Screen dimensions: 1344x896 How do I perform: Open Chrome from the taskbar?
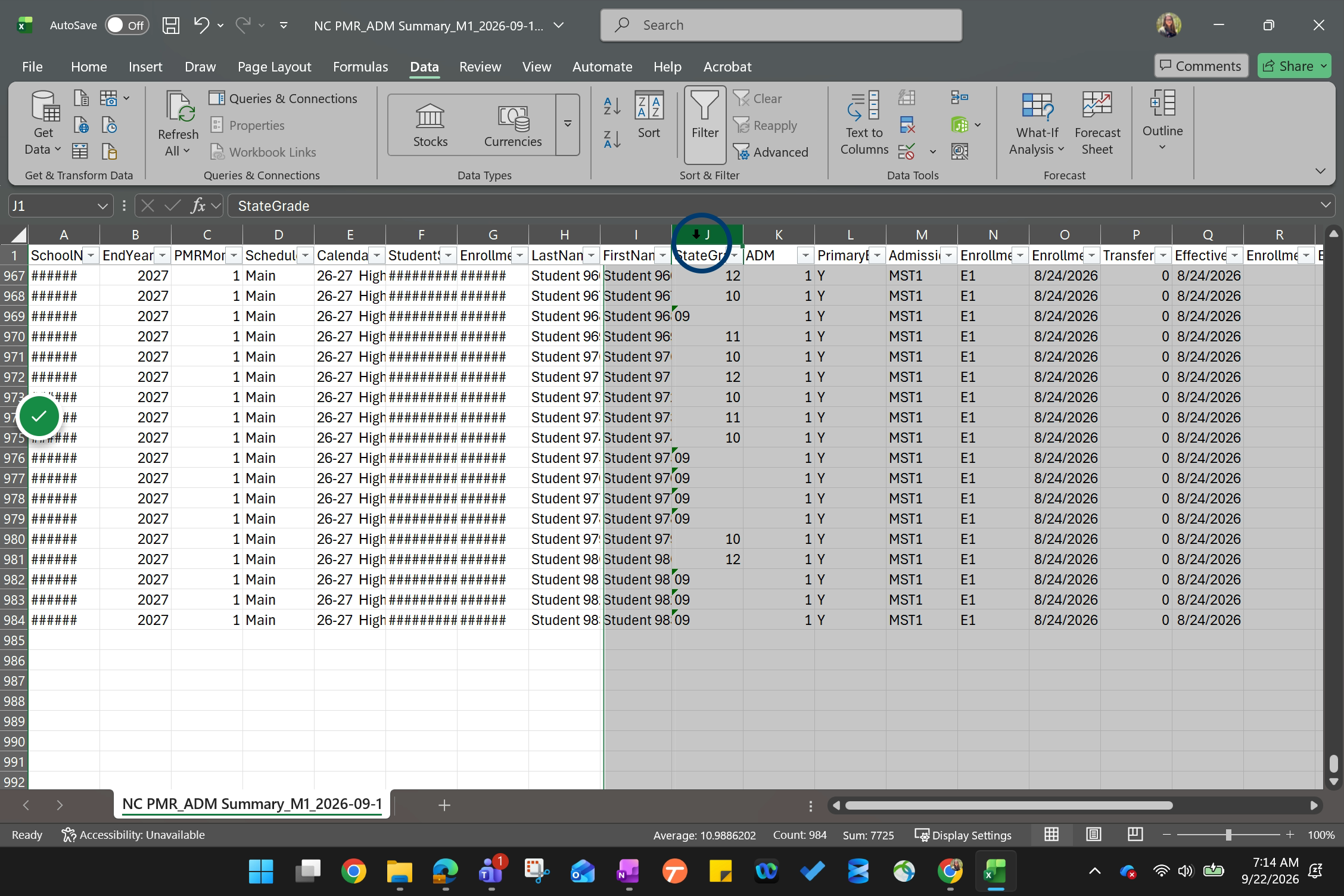[x=353, y=872]
